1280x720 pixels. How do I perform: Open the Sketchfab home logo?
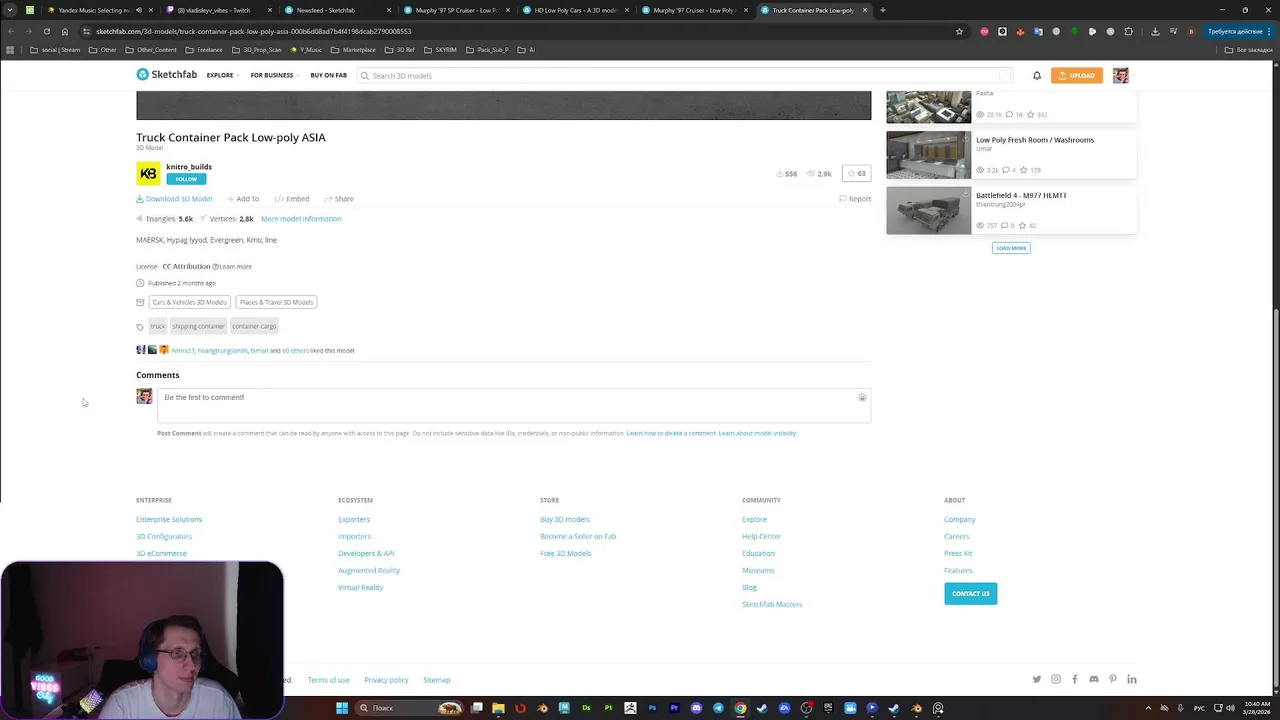pyautogui.click(x=166, y=75)
